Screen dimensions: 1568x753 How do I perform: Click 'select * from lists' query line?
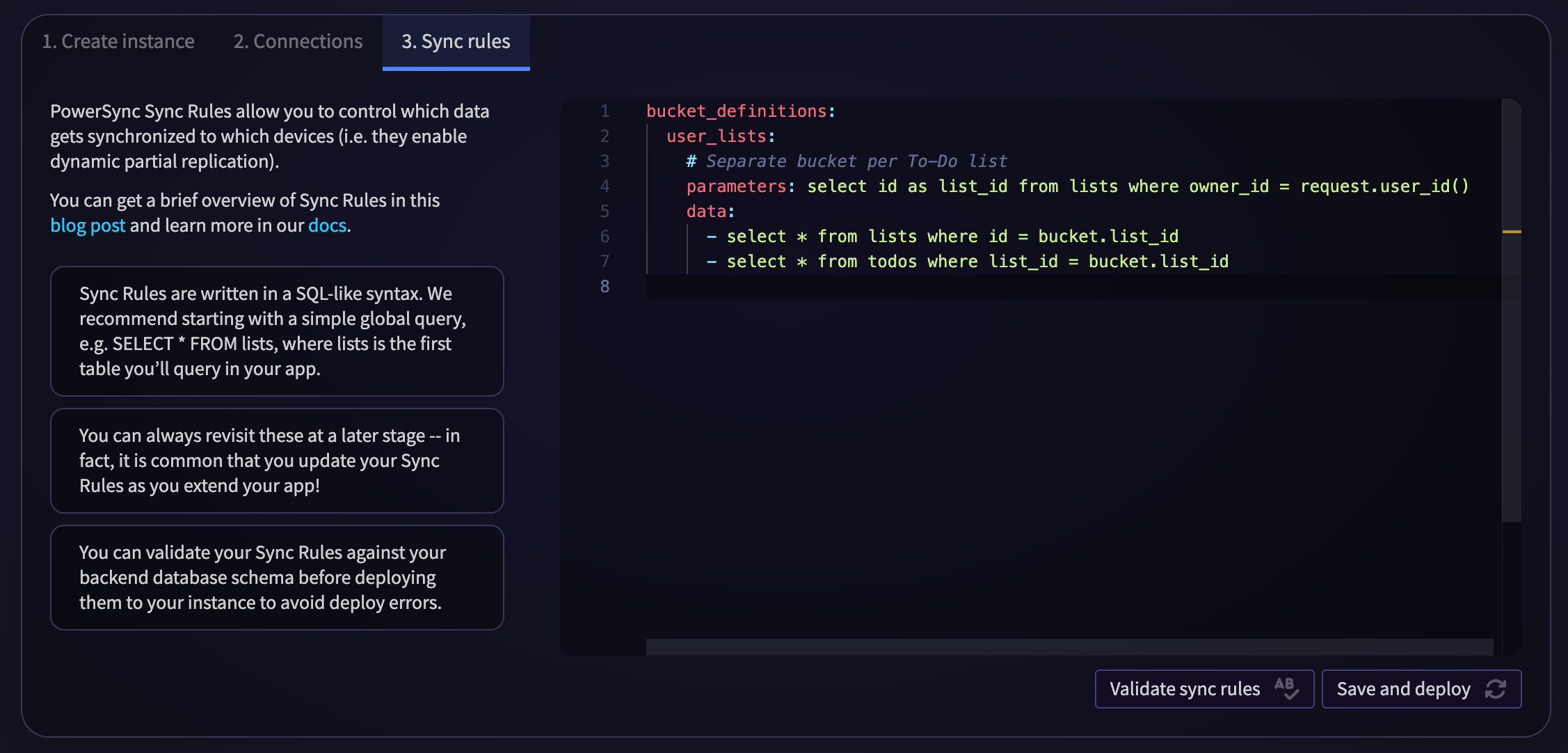[943, 237]
